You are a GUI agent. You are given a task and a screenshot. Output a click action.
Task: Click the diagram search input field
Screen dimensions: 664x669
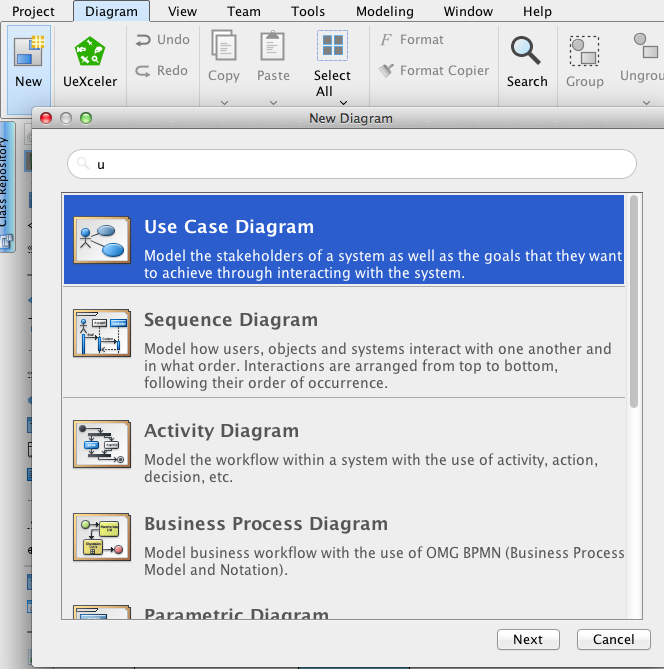[x=352, y=164]
